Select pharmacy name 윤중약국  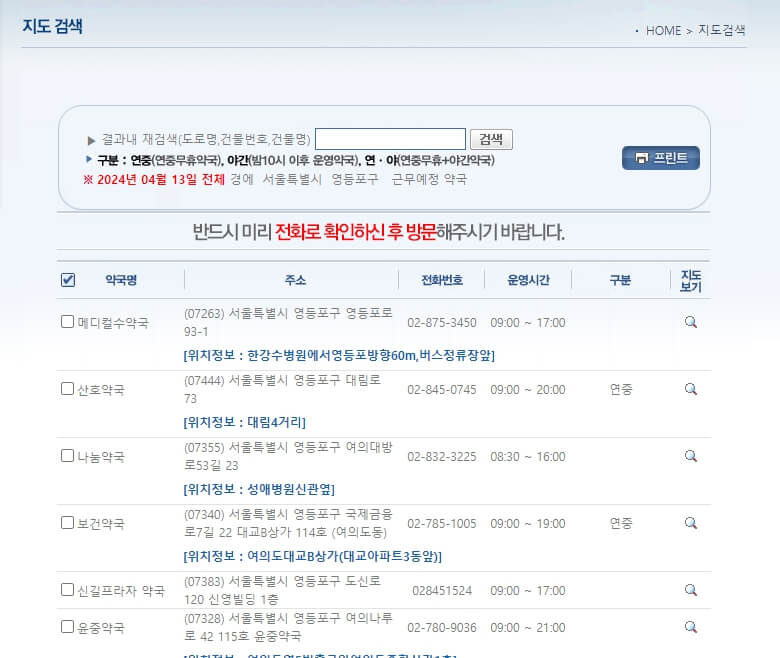coord(101,628)
